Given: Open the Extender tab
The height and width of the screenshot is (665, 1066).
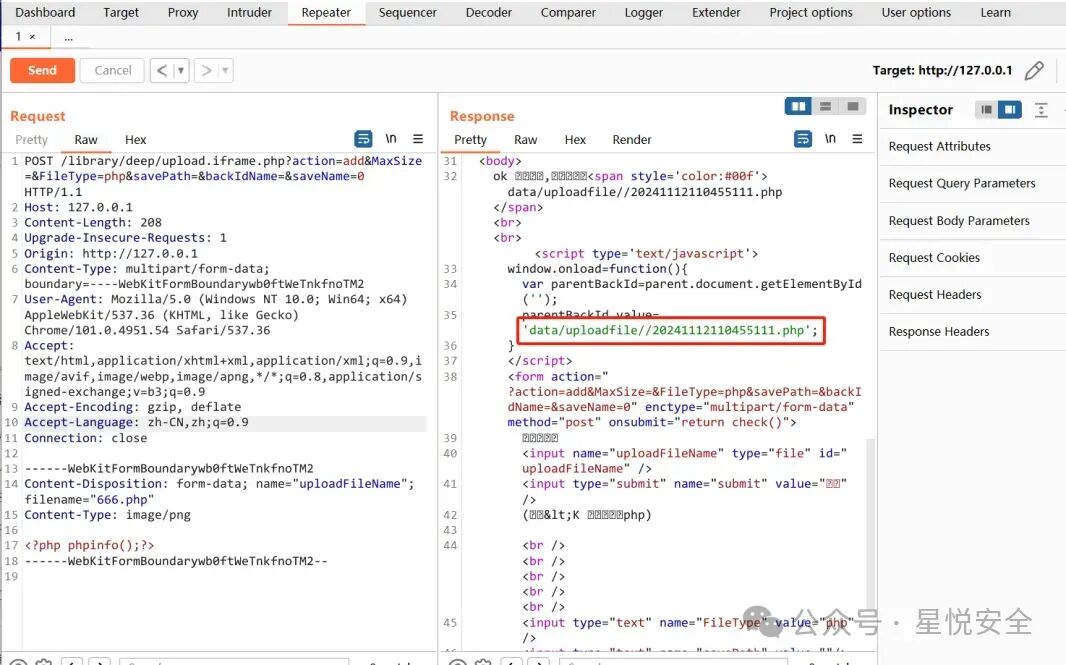Looking at the screenshot, I should (x=716, y=12).
